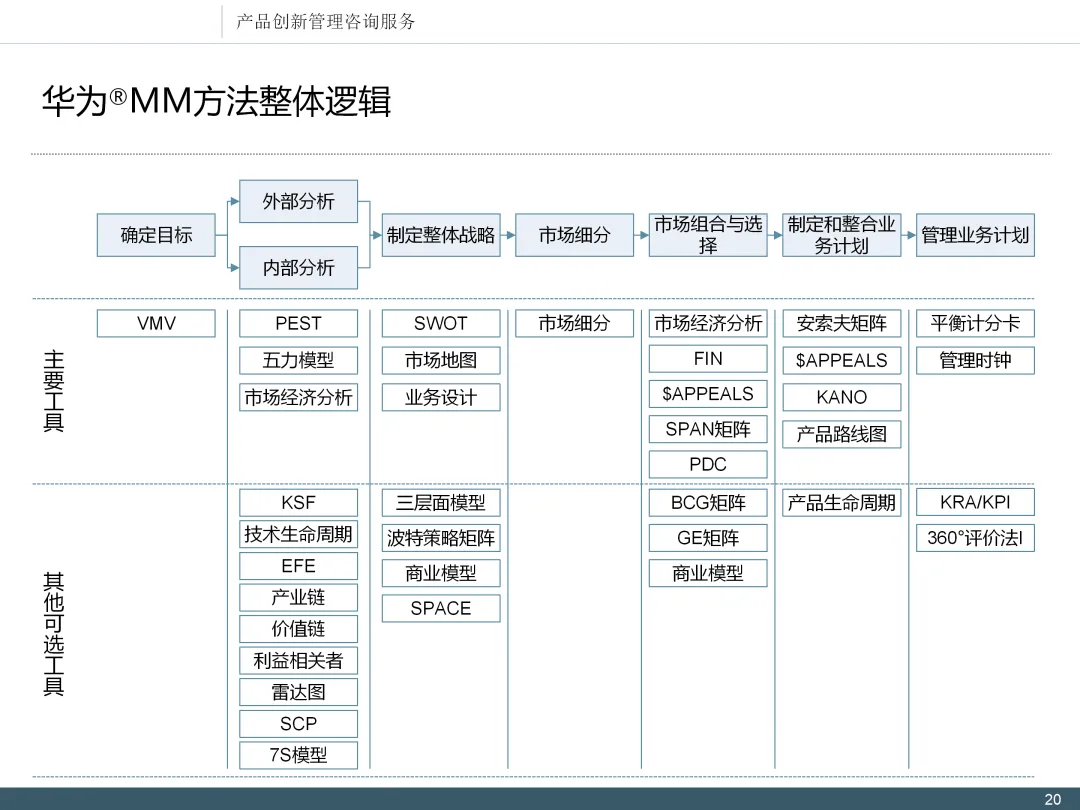Click the page number 20
The height and width of the screenshot is (810, 1080).
point(1052,800)
